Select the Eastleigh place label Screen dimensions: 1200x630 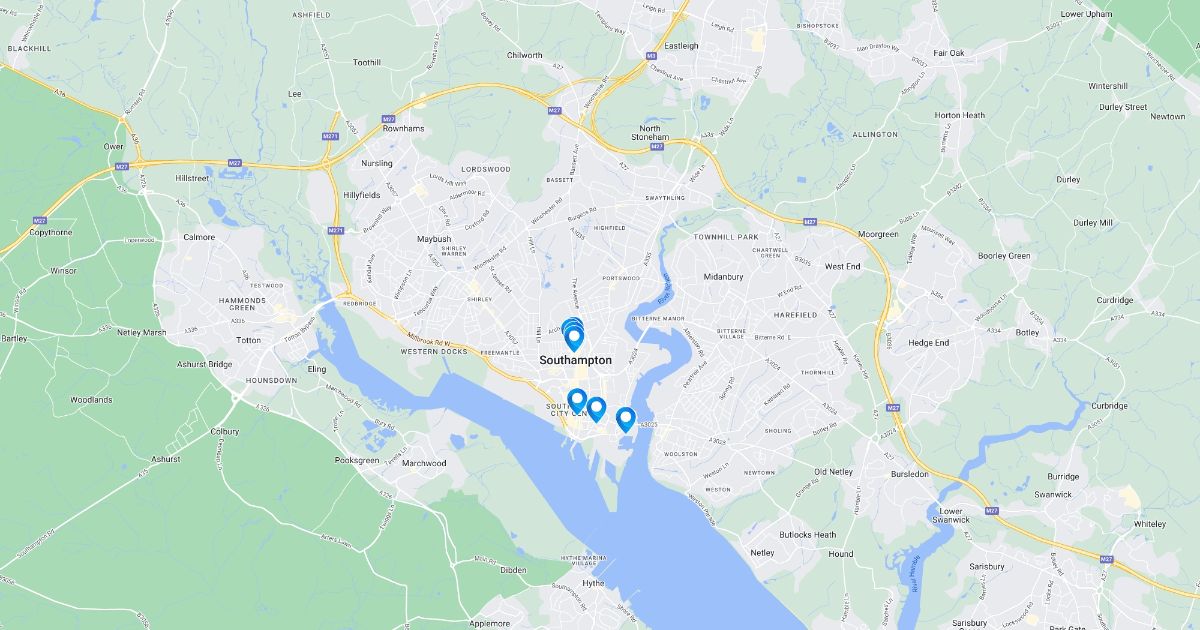point(681,46)
